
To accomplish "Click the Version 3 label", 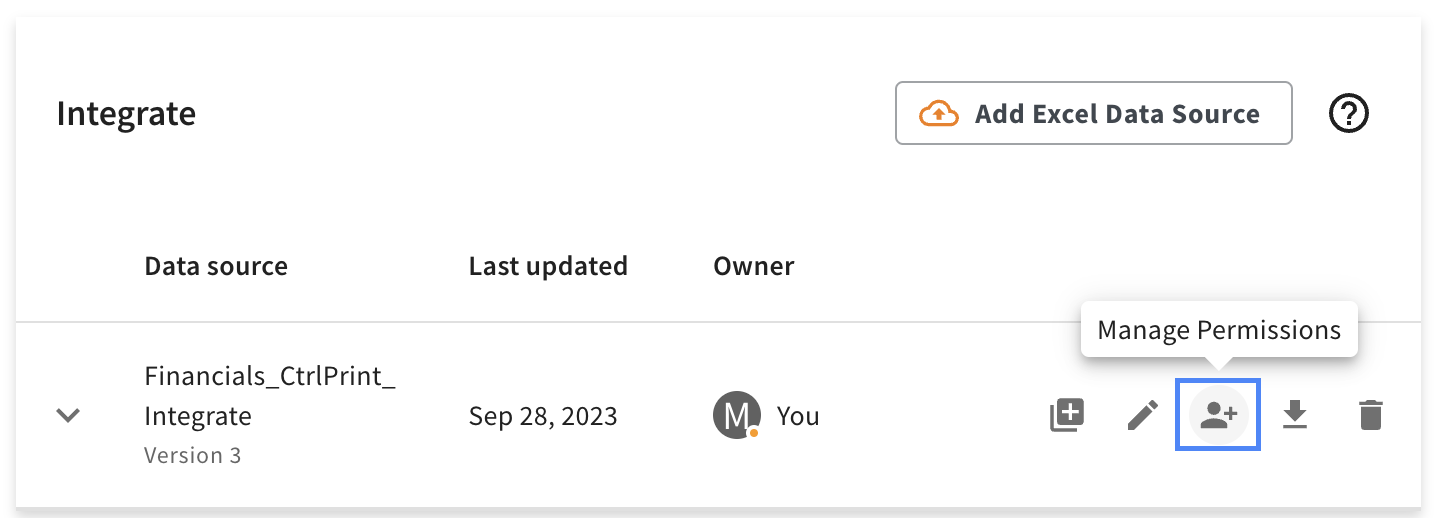I will pyautogui.click(x=193, y=455).
